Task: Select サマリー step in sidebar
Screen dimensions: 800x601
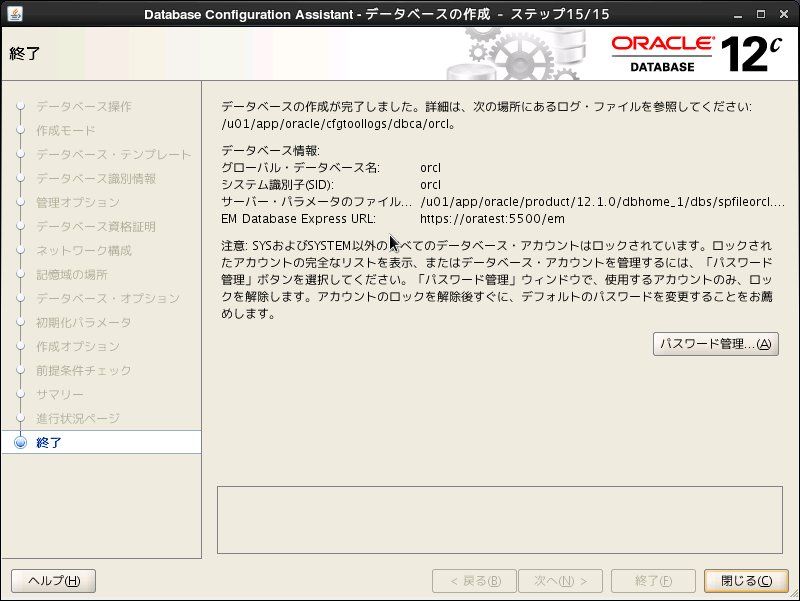Action: click(60, 394)
